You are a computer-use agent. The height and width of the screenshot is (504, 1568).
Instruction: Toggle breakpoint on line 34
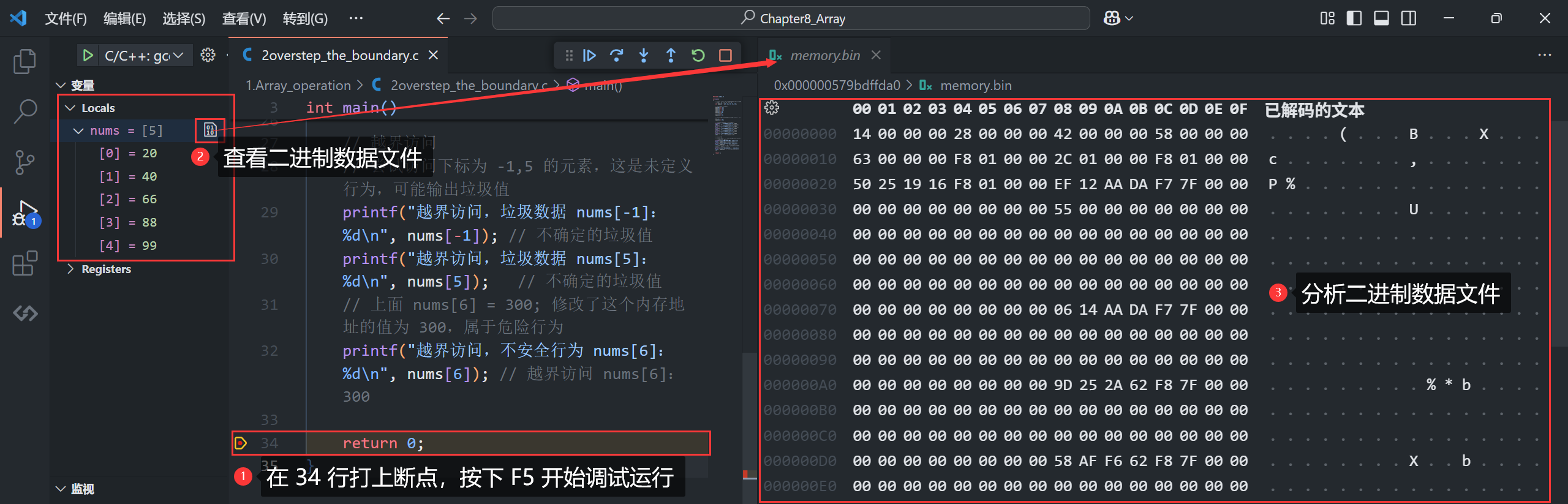click(x=241, y=443)
